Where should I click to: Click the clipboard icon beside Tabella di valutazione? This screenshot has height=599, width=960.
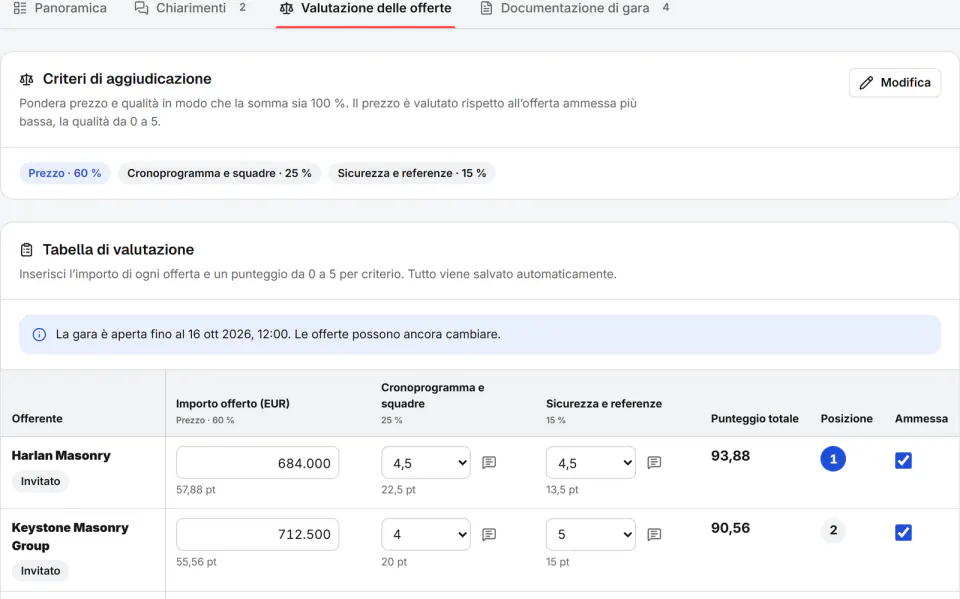26,250
